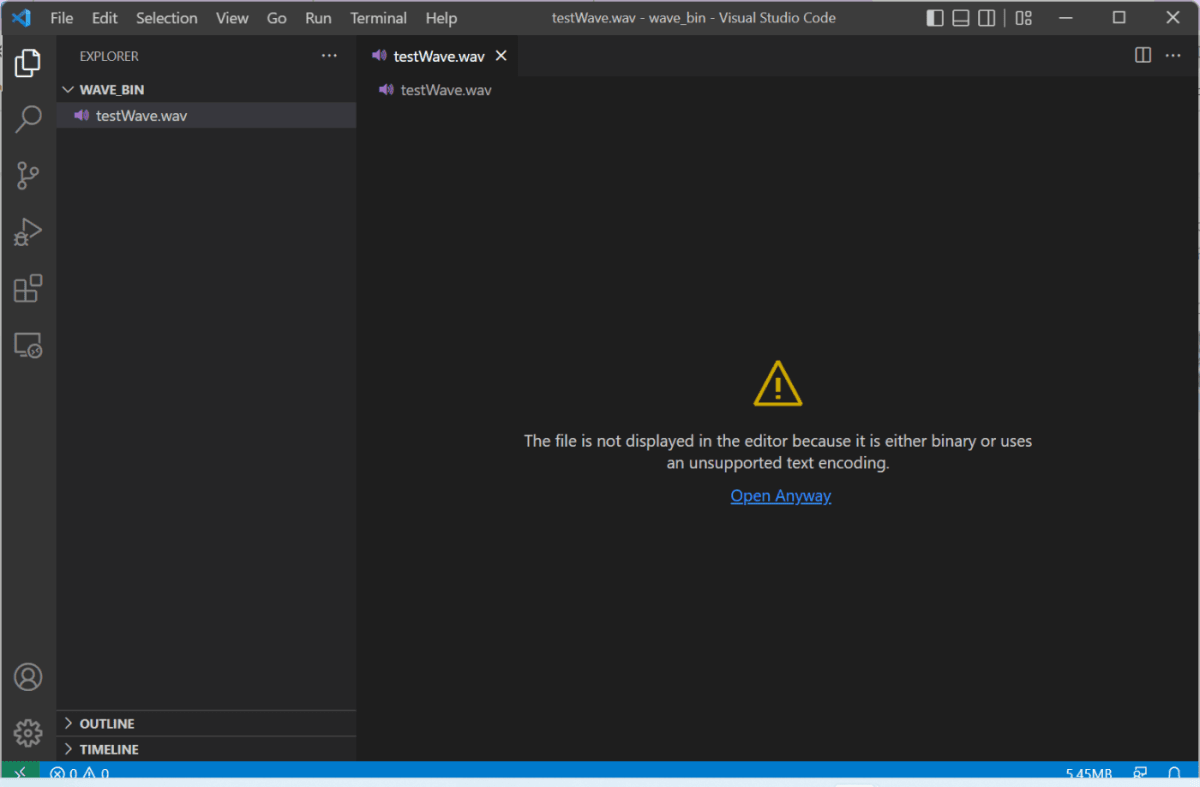Screen dimensions: 1200x787
Task: Toggle the primary side bar layout icon
Action: click(935, 18)
